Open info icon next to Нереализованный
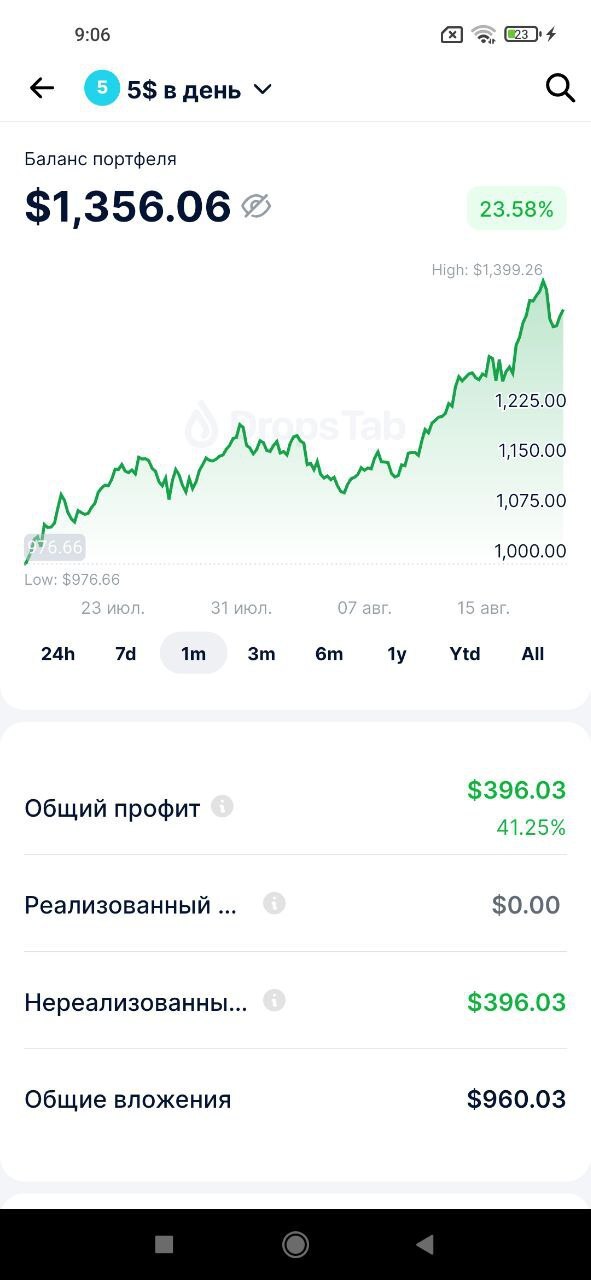 coord(274,1000)
